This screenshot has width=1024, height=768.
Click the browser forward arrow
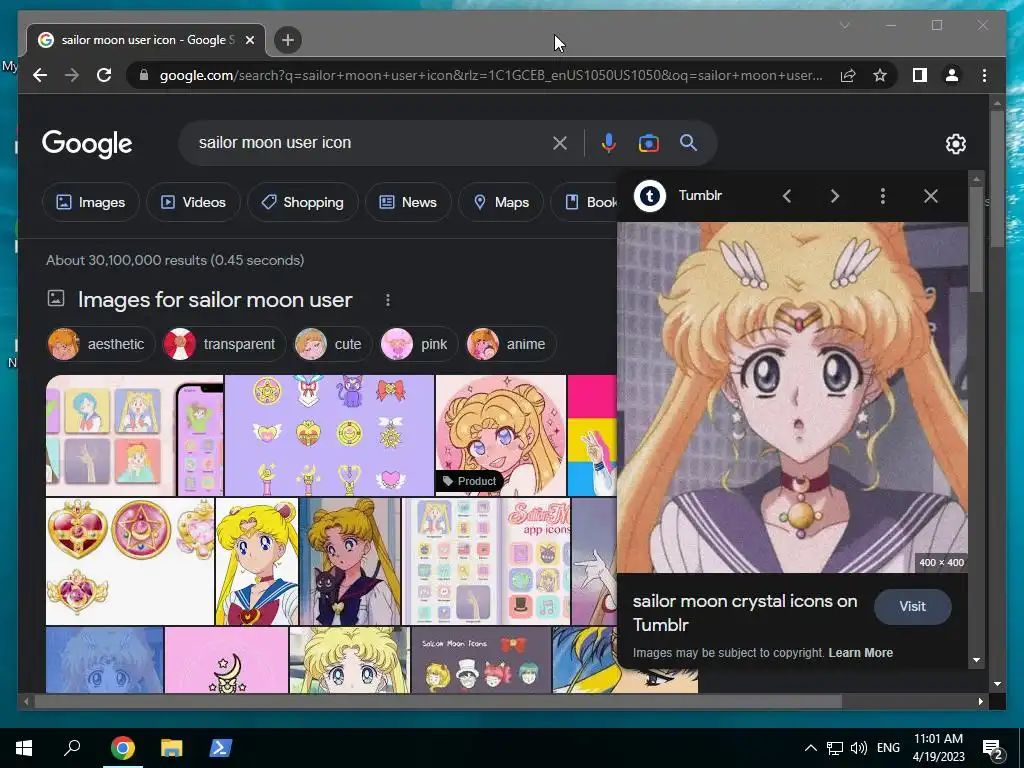[72, 75]
